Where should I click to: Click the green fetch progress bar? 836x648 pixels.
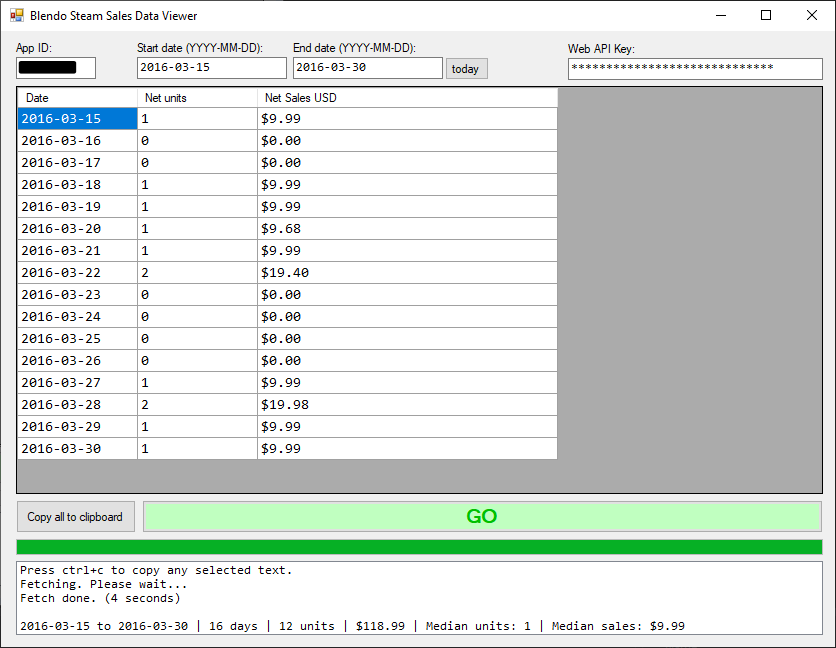pyautogui.click(x=419, y=547)
